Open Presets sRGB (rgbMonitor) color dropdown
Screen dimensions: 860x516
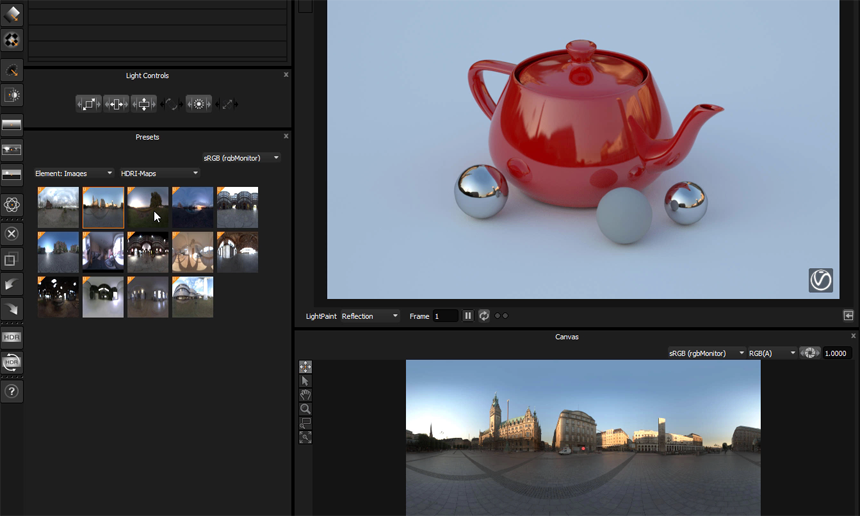pyautogui.click(x=241, y=158)
